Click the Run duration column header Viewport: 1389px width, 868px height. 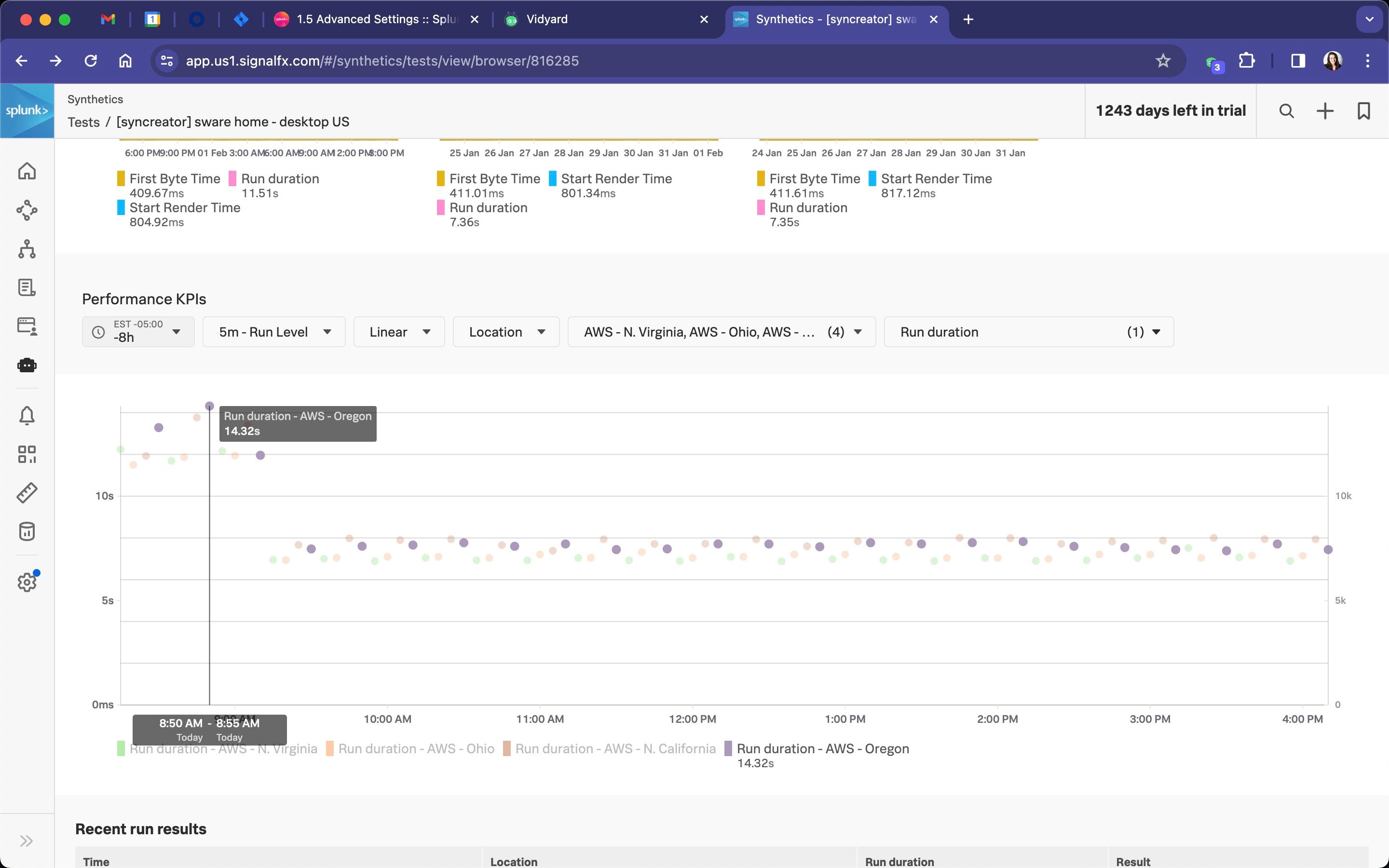pos(899,861)
